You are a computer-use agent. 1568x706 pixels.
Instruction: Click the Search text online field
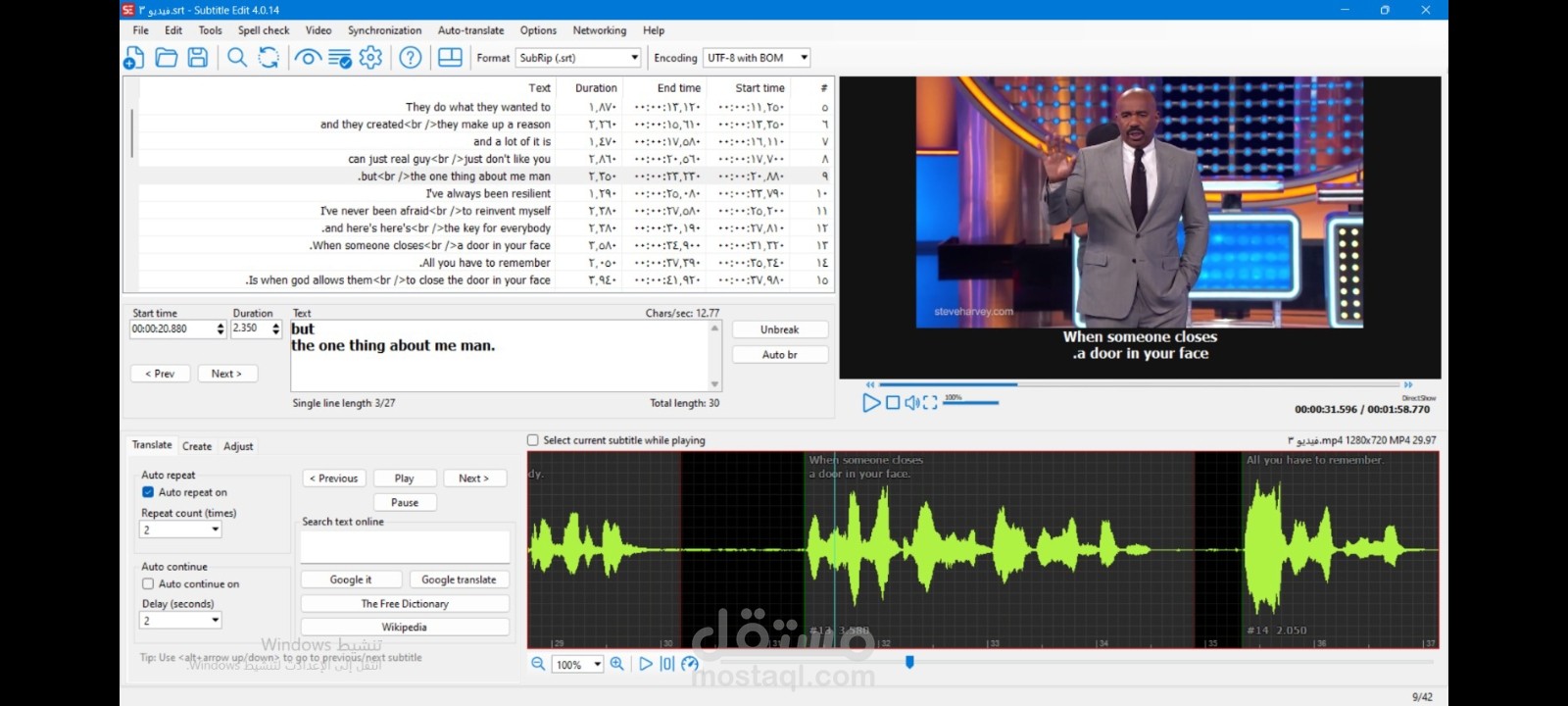(x=405, y=547)
